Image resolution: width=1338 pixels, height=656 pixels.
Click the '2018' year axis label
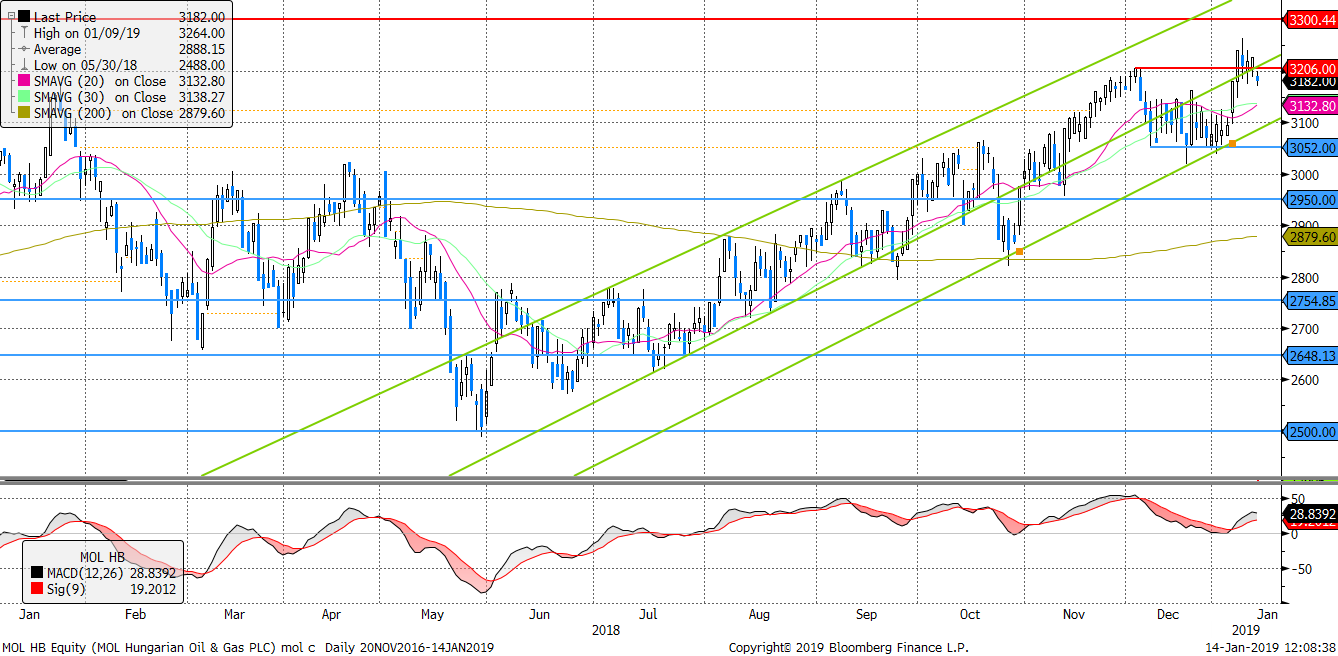[606, 630]
